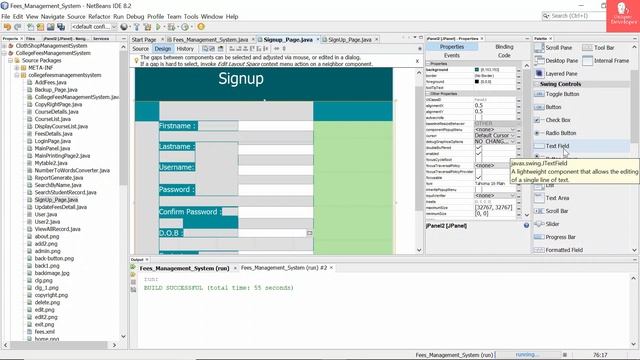Switch to Fees_Management_System.java editor tab
Viewport: 640px width, 360px height.
tap(210, 40)
